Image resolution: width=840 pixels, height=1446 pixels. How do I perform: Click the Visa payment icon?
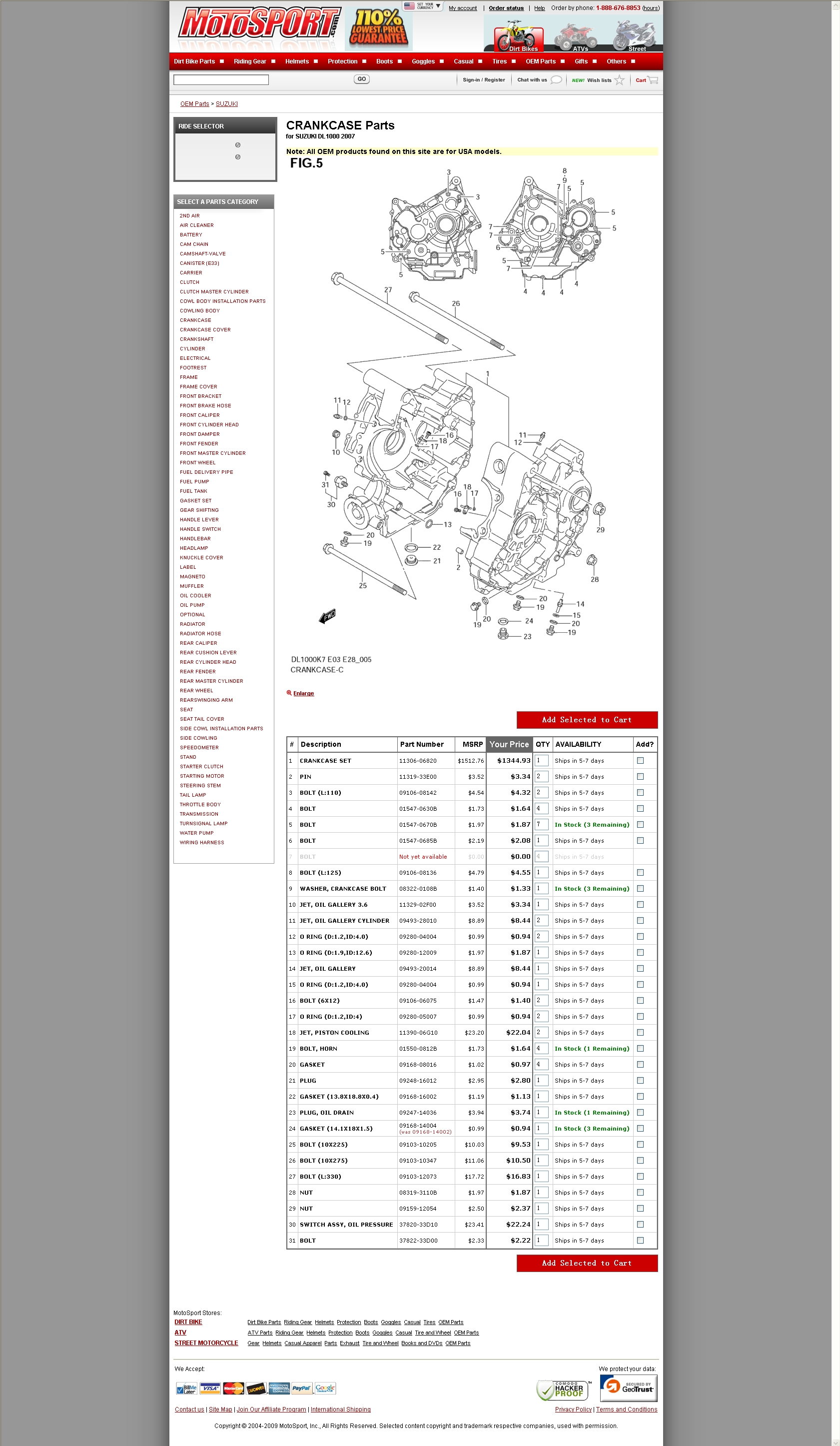209,1389
